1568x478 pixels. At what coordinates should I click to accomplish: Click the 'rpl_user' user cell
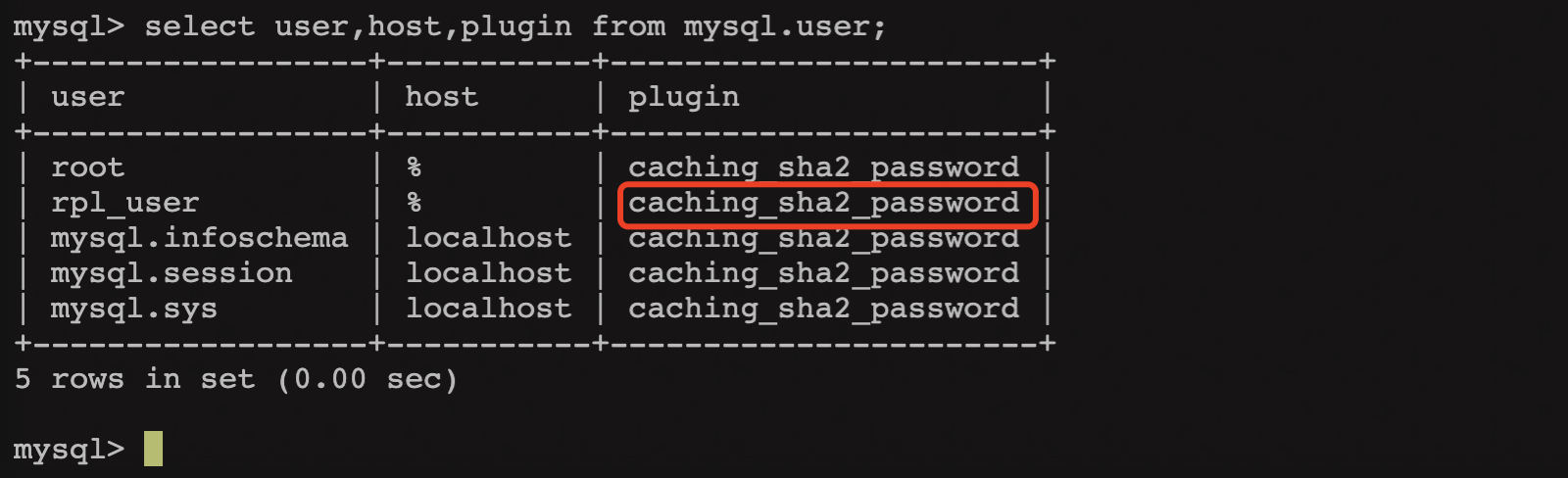(x=125, y=203)
